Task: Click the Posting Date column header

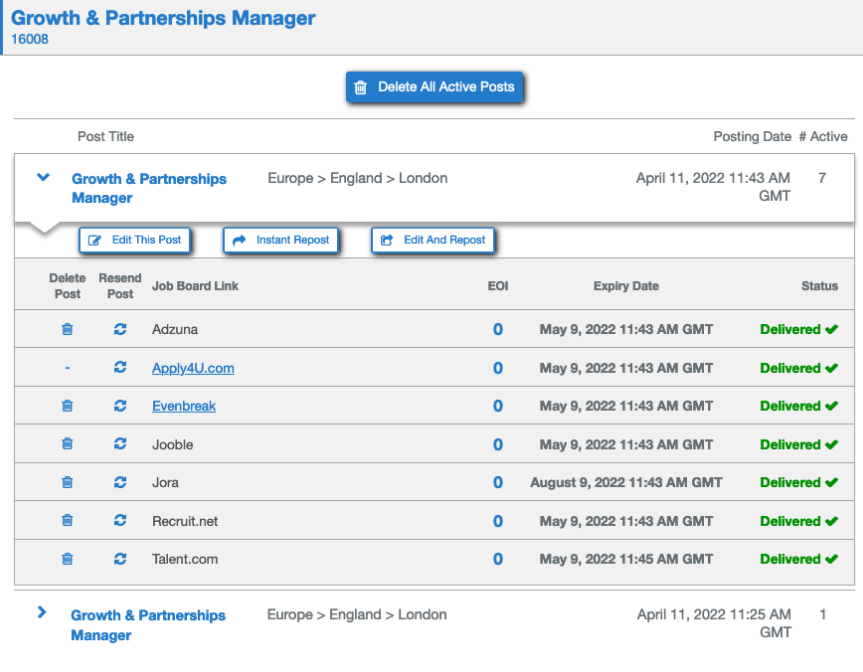Action: point(752,136)
